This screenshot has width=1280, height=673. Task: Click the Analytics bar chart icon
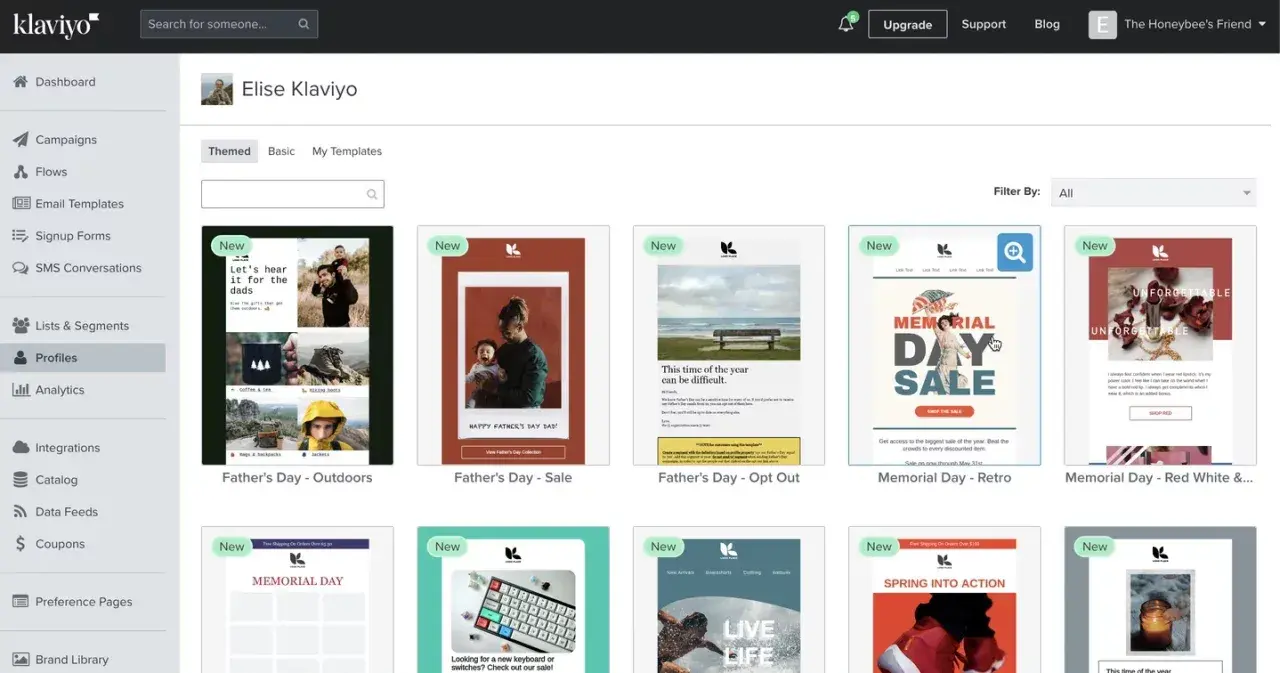click(x=20, y=390)
